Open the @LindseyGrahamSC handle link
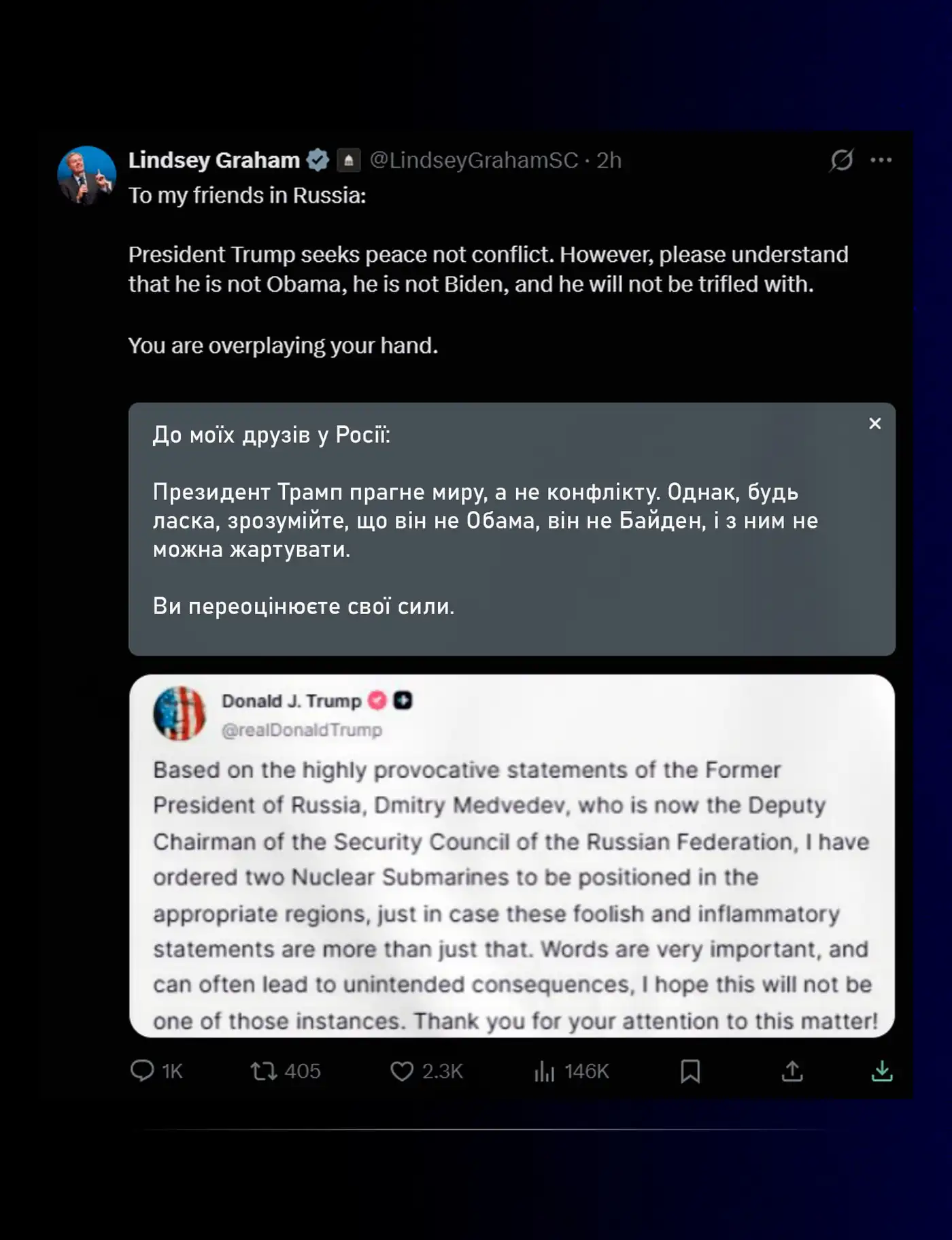This screenshot has width=952, height=1240. click(x=474, y=160)
